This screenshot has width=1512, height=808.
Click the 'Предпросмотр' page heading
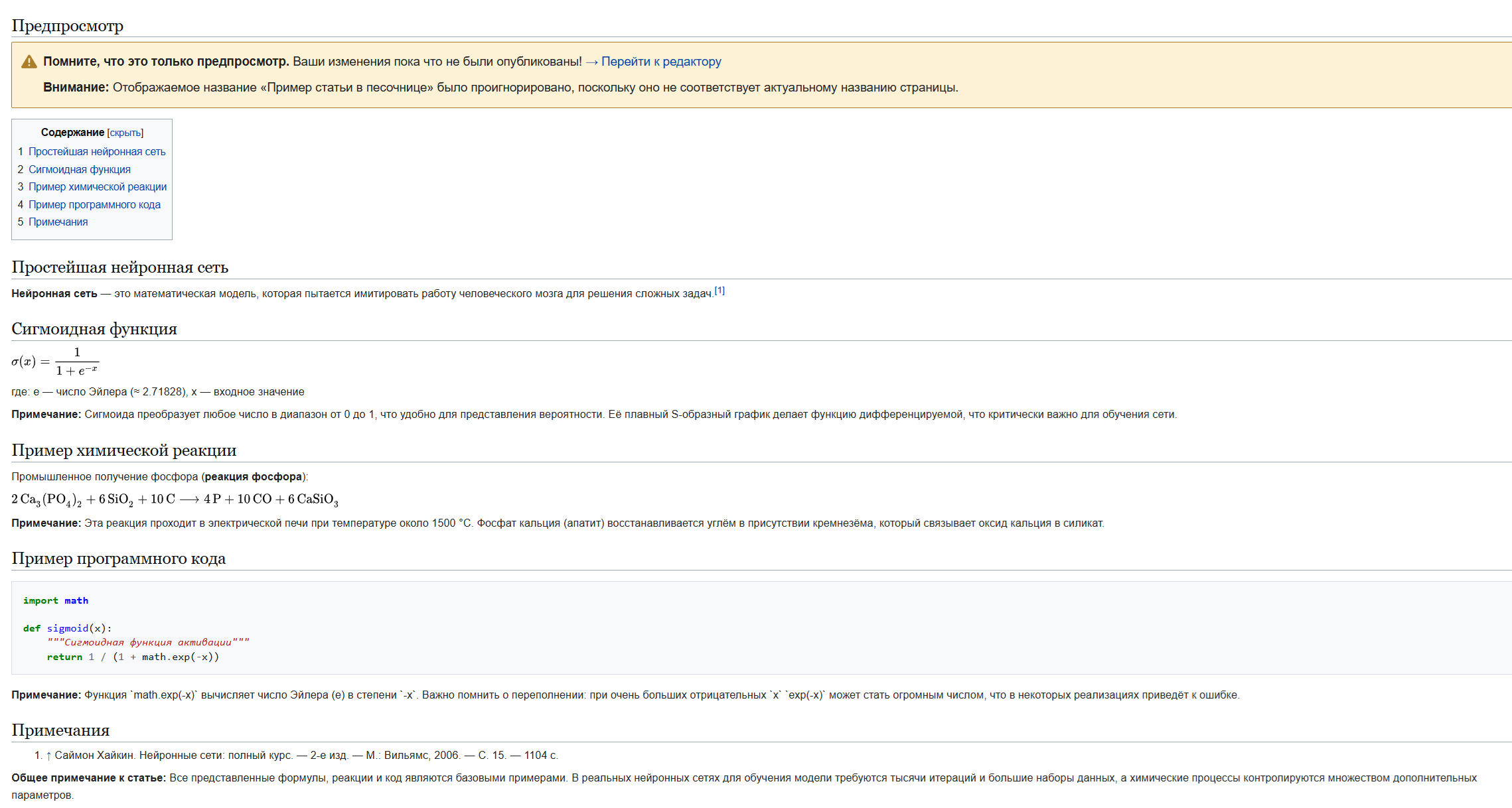[68, 26]
